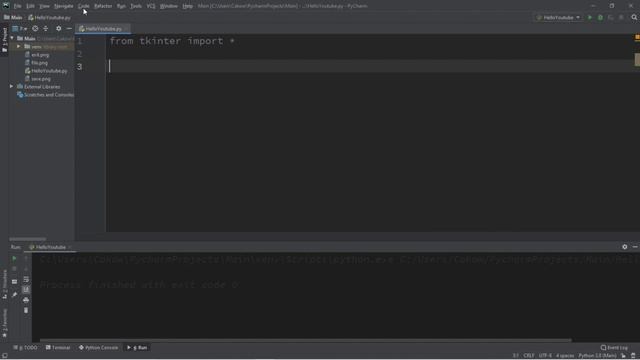Image resolution: width=640 pixels, height=360 pixels.
Task: Open the File menu
Action: (18, 6)
